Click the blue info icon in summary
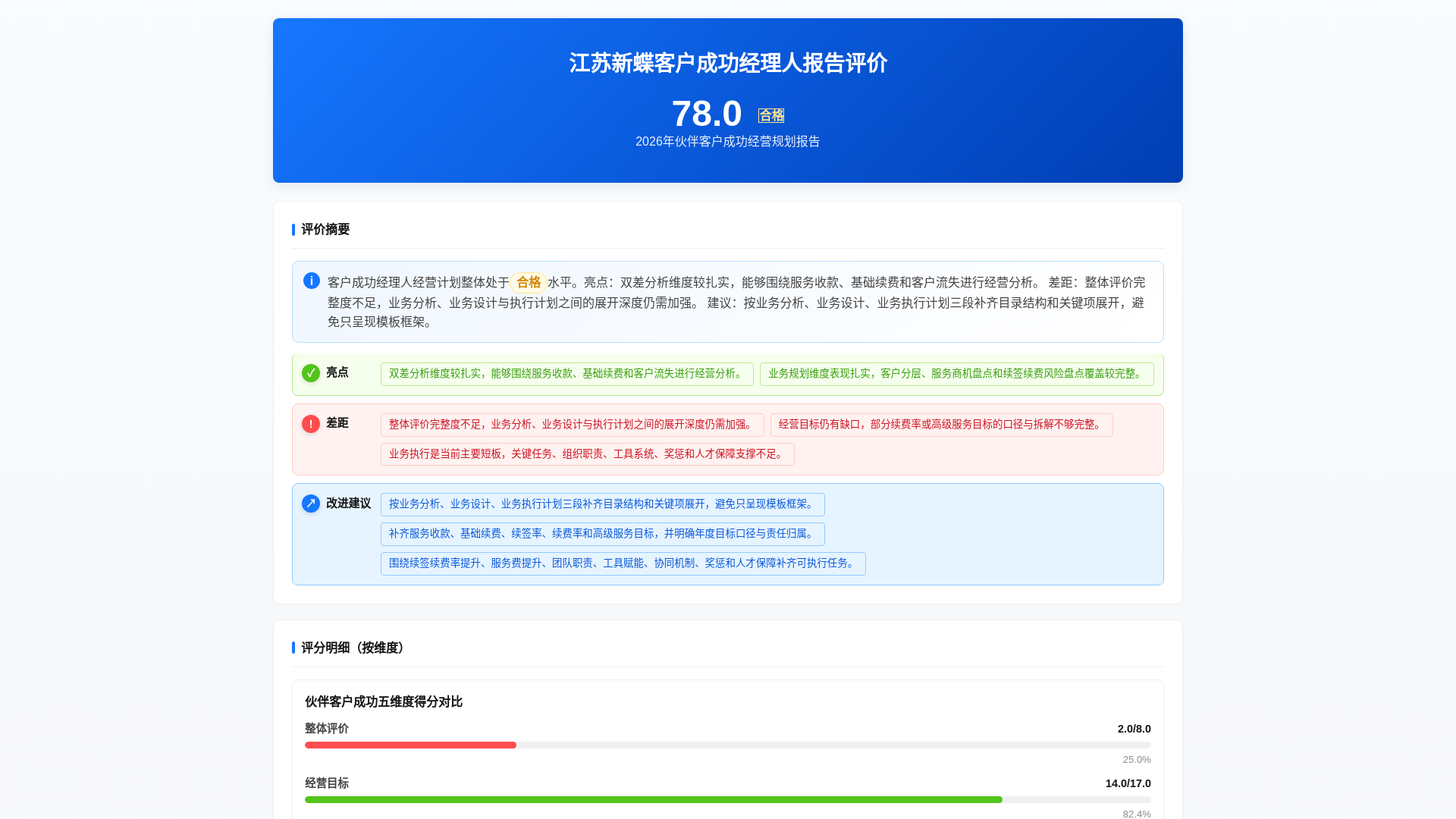Image resolution: width=1456 pixels, height=819 pixels. pos(312,281)
